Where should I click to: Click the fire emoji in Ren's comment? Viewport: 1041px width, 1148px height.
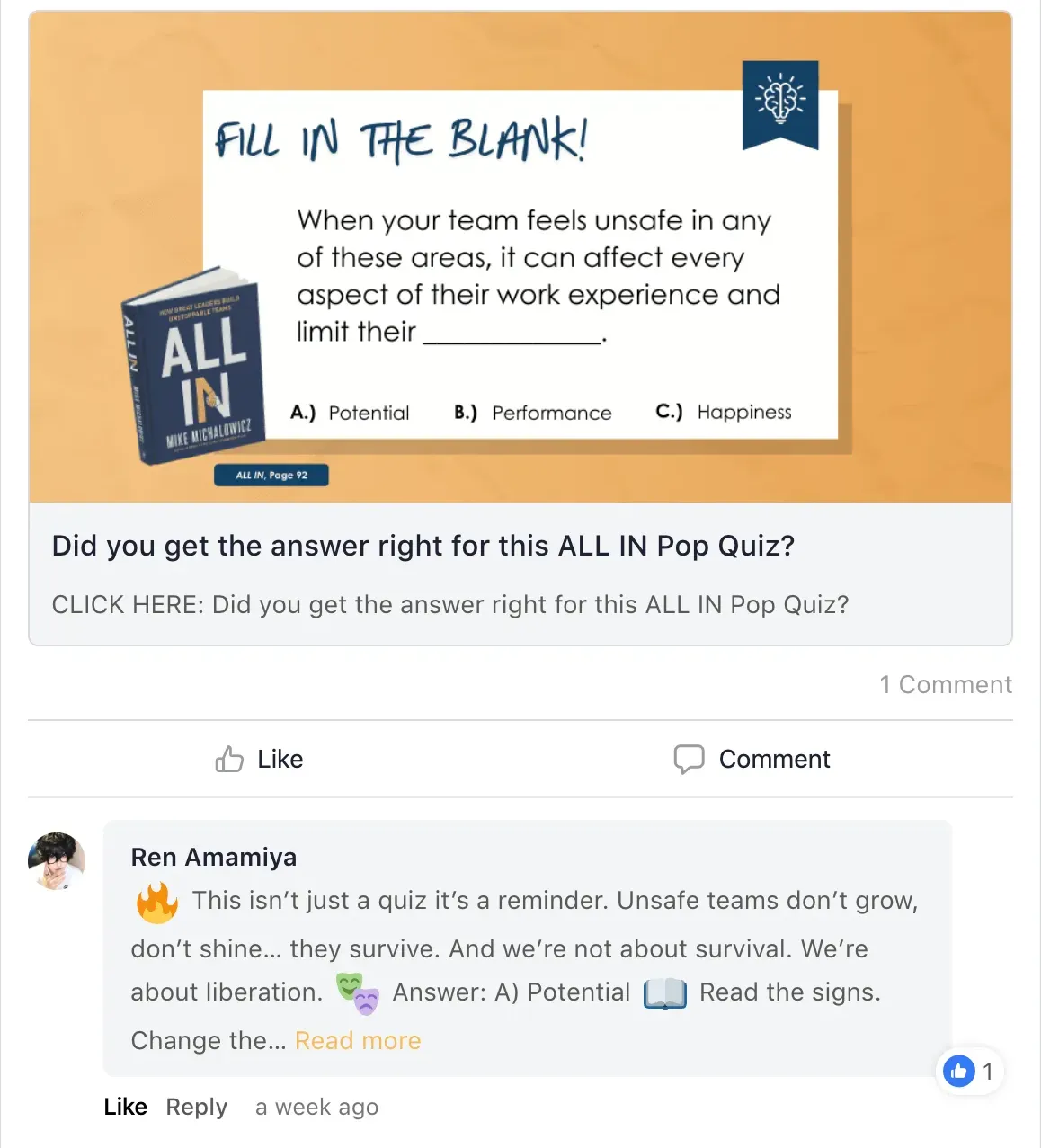pos(157,903)
